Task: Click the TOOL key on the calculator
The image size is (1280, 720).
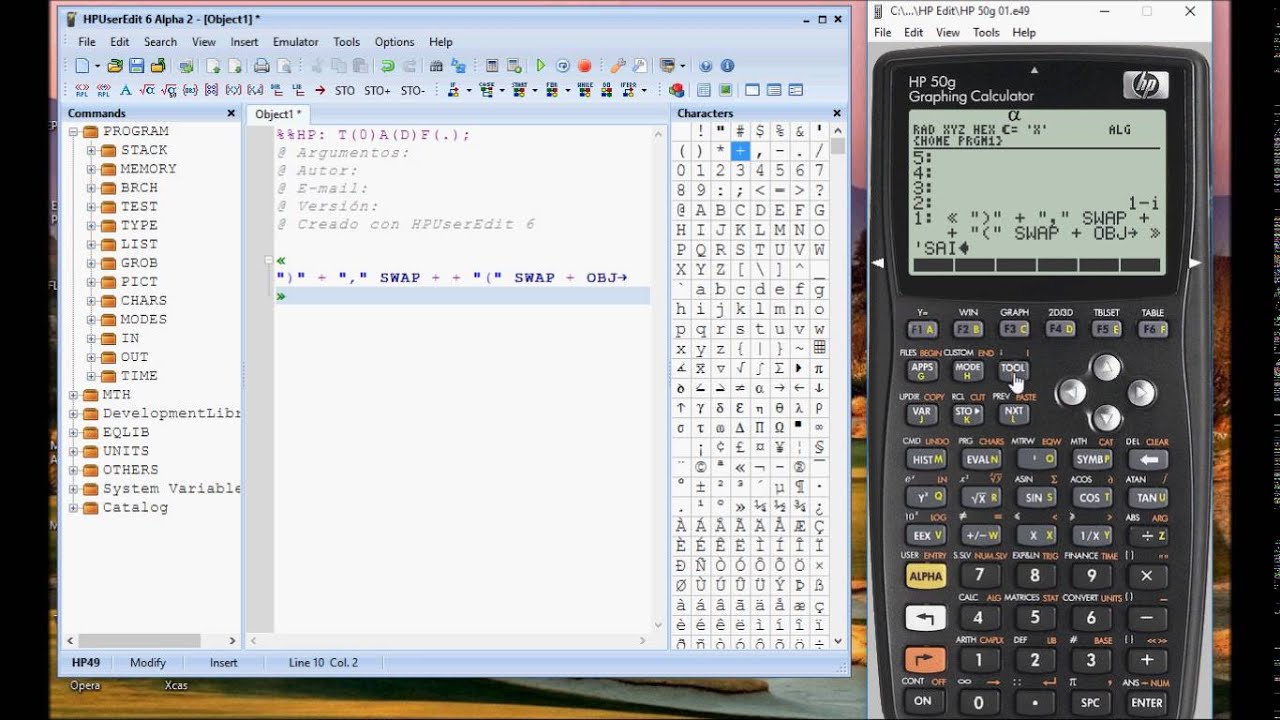Action: pos(1013,369)
